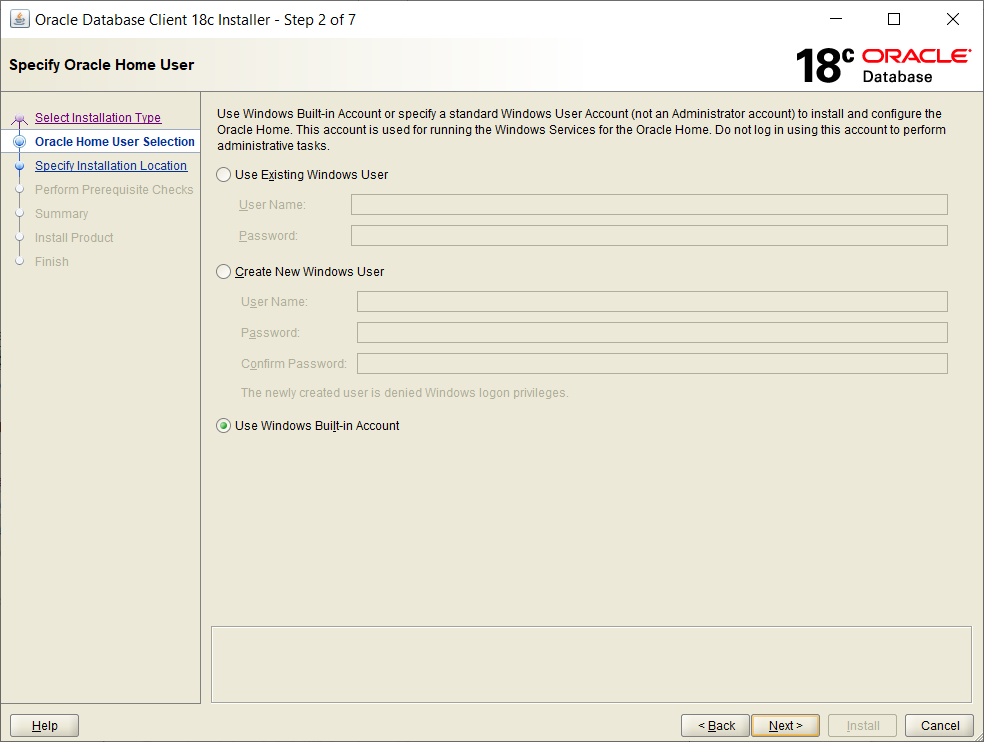Click new user Password field
The image size is (984, 742).
pos(652,333)
